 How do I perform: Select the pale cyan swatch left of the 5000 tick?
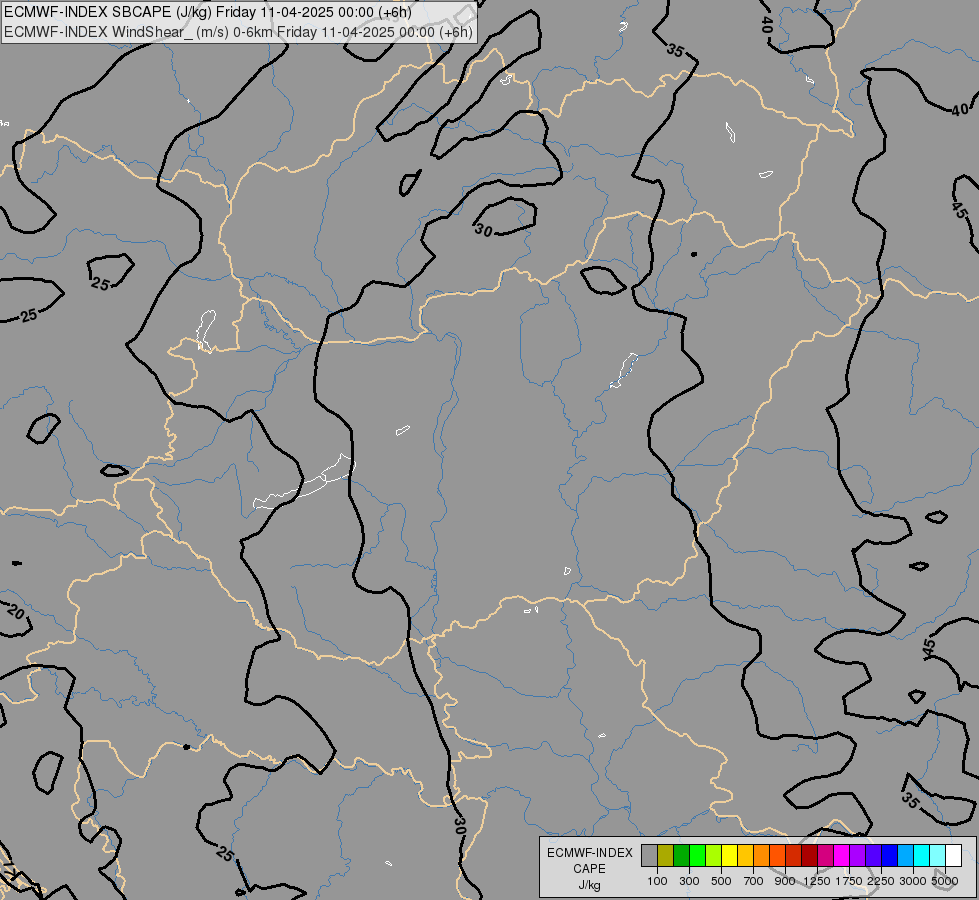pos(937,855)
